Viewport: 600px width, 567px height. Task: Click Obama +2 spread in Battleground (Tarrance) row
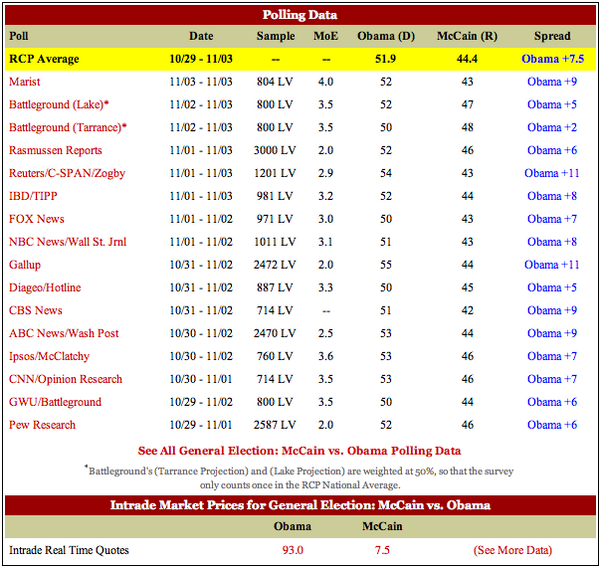pyautogui.click(x=552, y=128)
